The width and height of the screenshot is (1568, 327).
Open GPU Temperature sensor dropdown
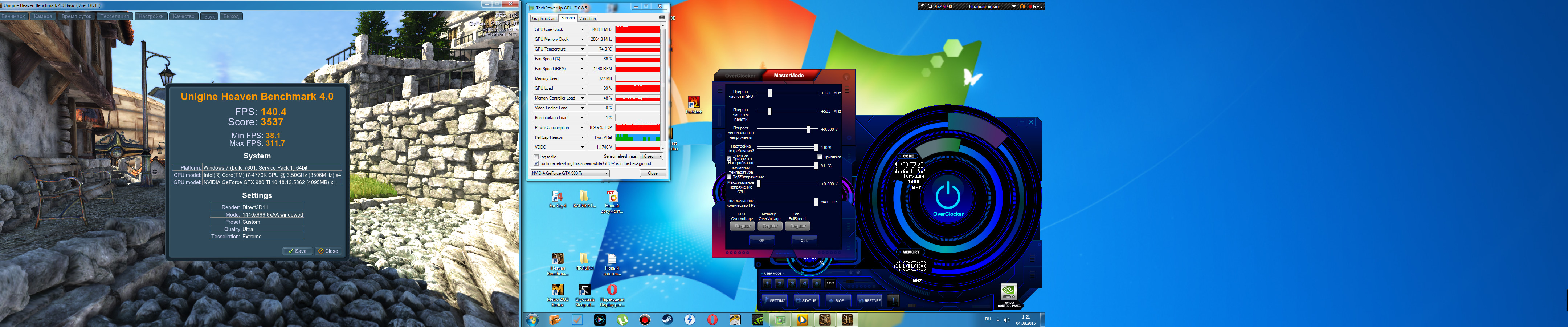click(582, 49)
